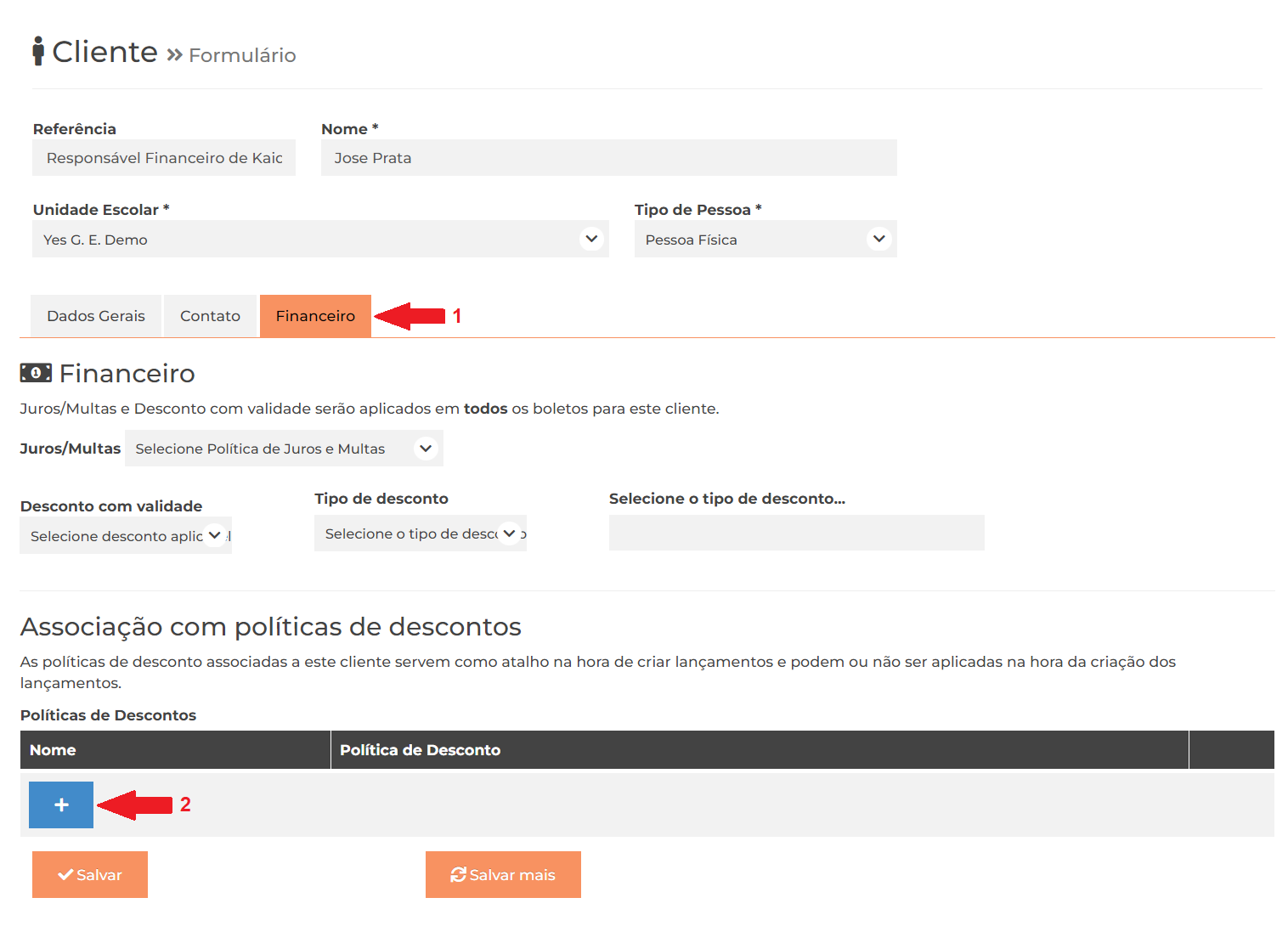The height and width of the screenshot is (926, 1288).
Task: Click the Política de Desconto column header
Action: point(760,750)
